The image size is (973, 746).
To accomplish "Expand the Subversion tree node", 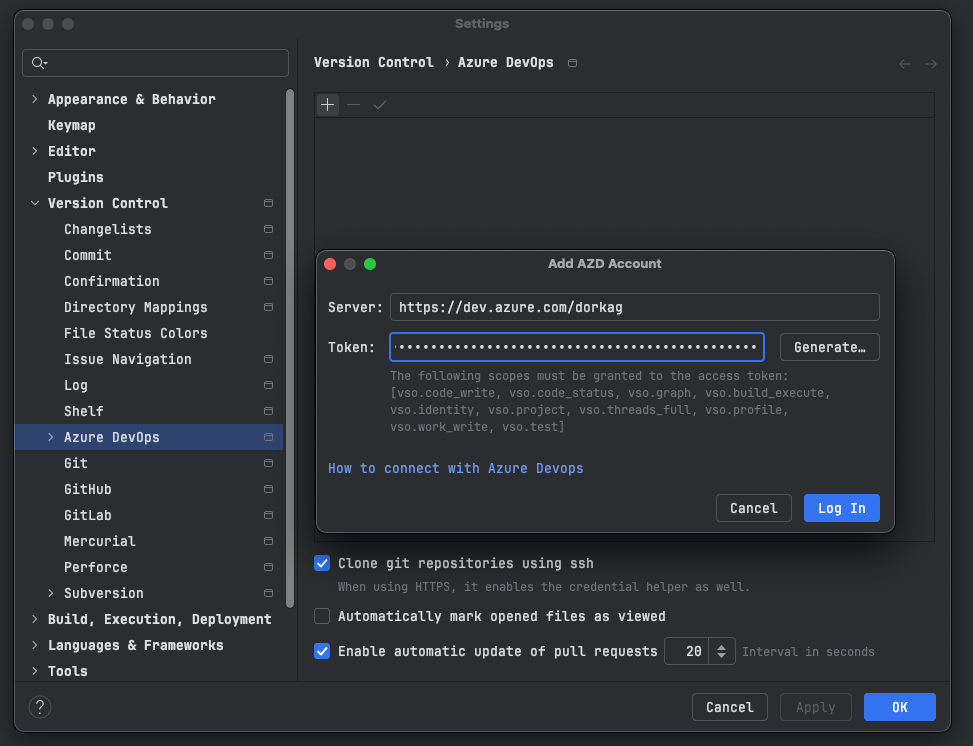I will 51,594.
